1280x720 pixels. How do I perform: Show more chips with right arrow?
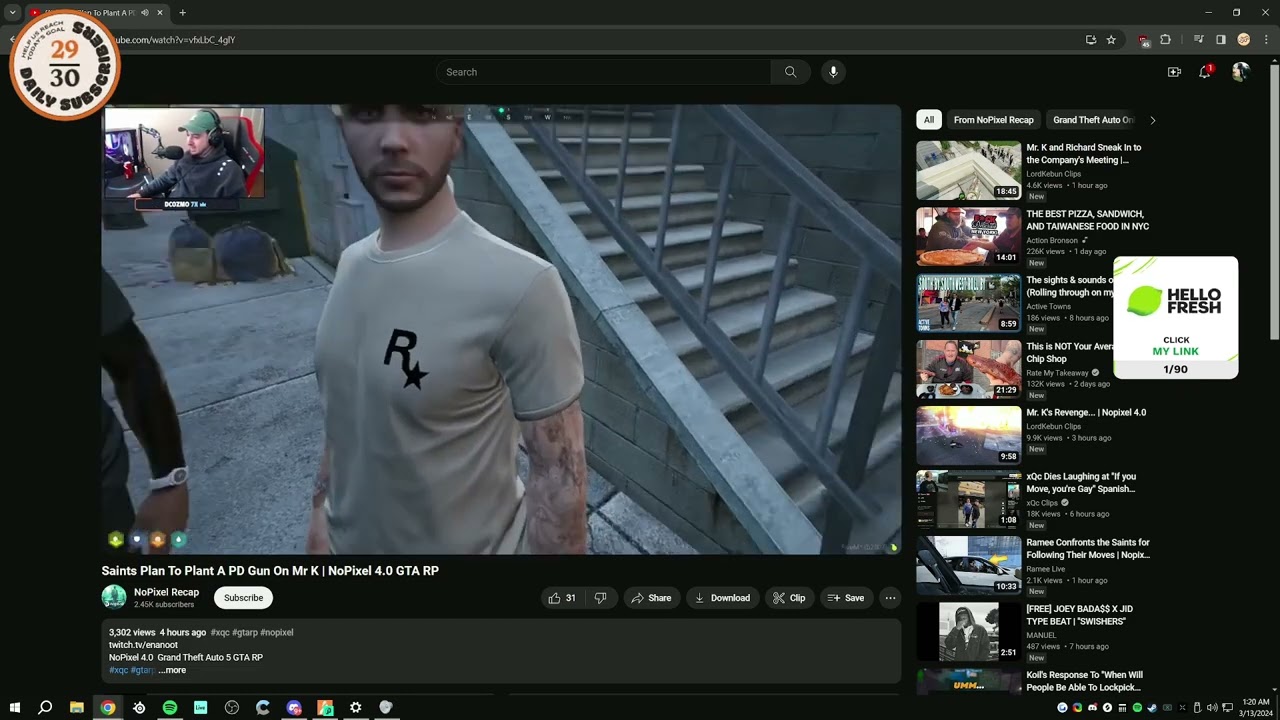pyautogui.click(x=1152, y=120)
